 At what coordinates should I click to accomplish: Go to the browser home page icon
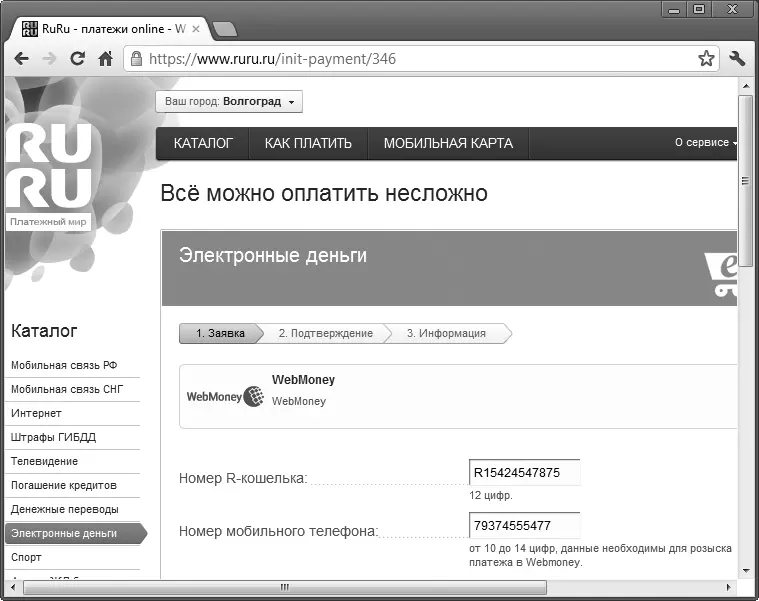point(105,59)
